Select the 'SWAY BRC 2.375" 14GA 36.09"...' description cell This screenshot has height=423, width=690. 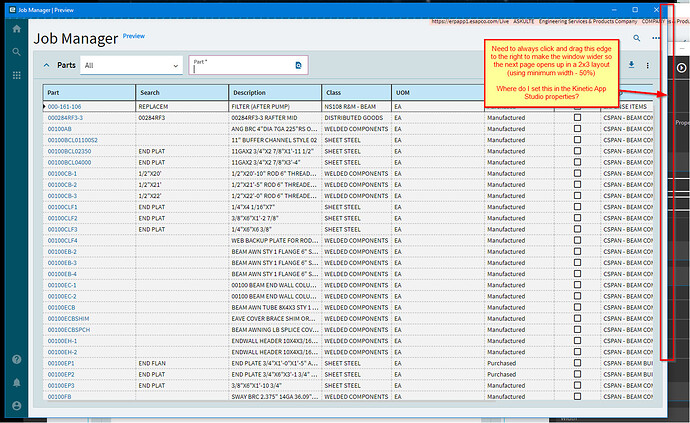tap(275, 397)
